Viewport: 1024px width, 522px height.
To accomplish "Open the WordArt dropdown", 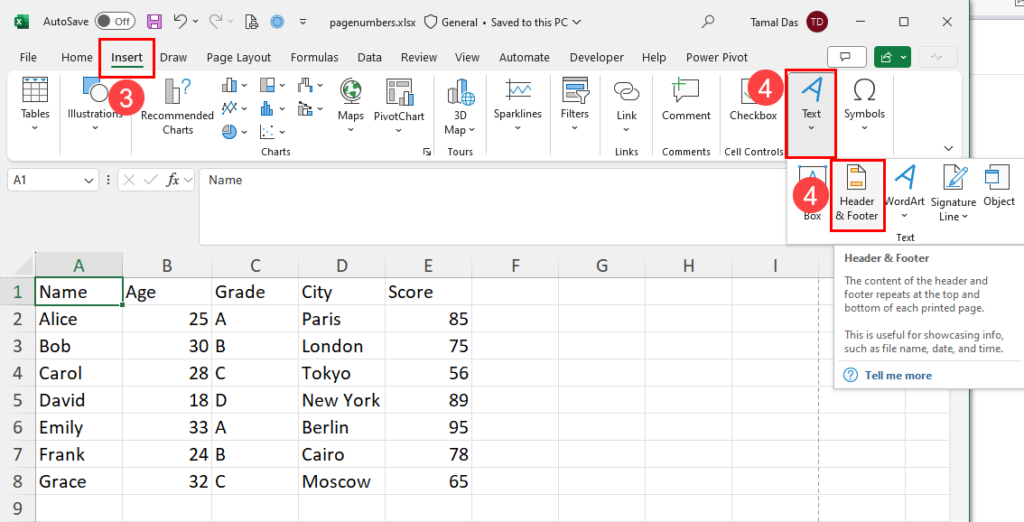I will [904, 216].
